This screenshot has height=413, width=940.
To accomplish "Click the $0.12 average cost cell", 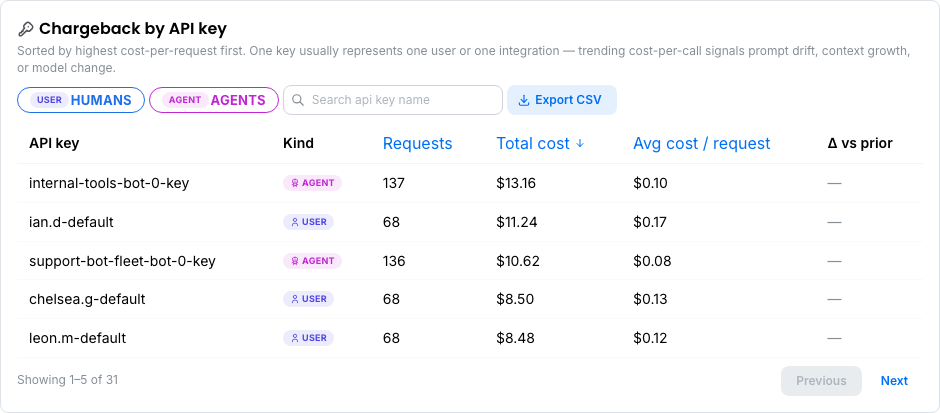I will click(x=650, y=338).
